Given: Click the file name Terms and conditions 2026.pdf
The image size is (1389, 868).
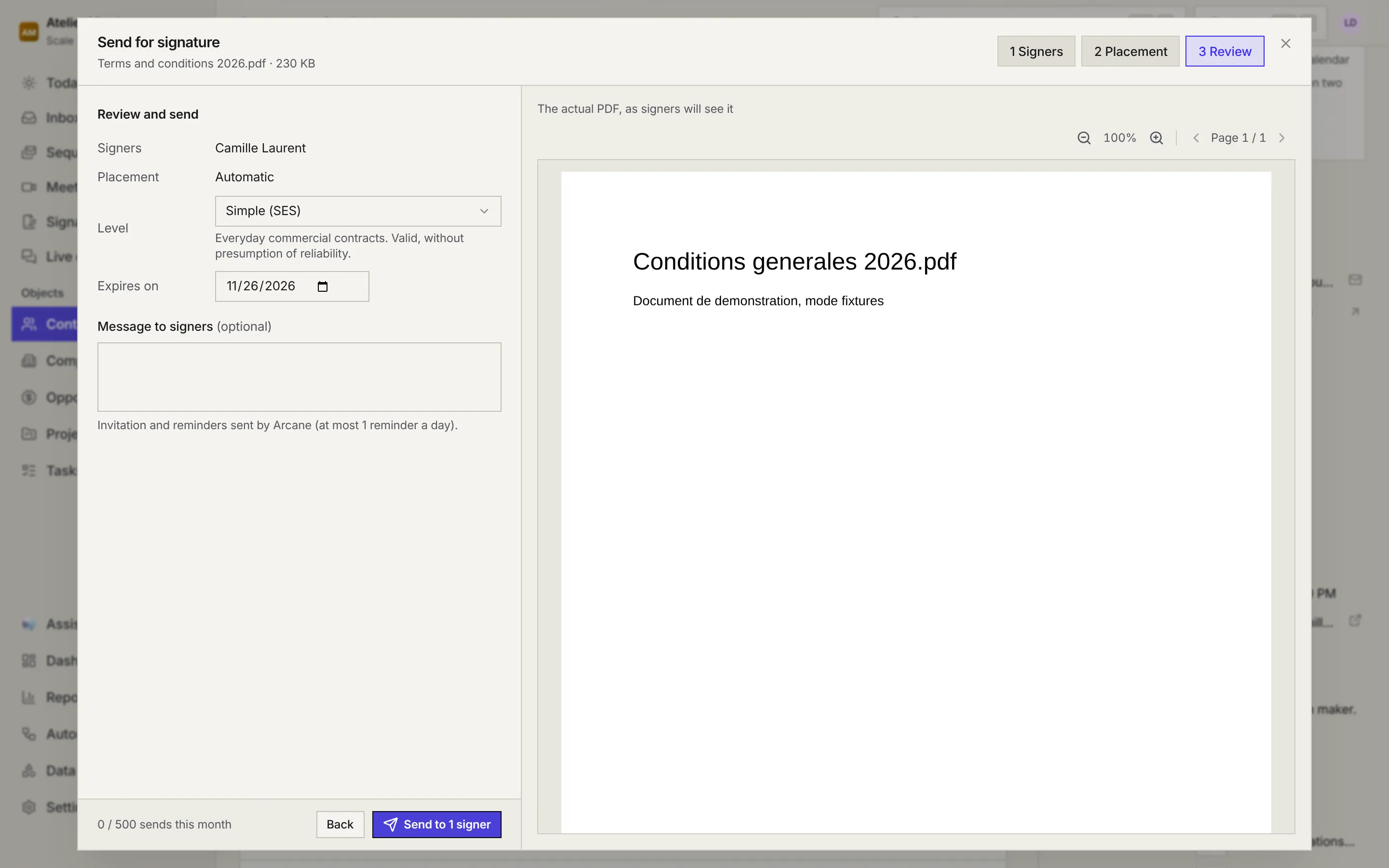Looking at the screenshot, I should point(181,64).
